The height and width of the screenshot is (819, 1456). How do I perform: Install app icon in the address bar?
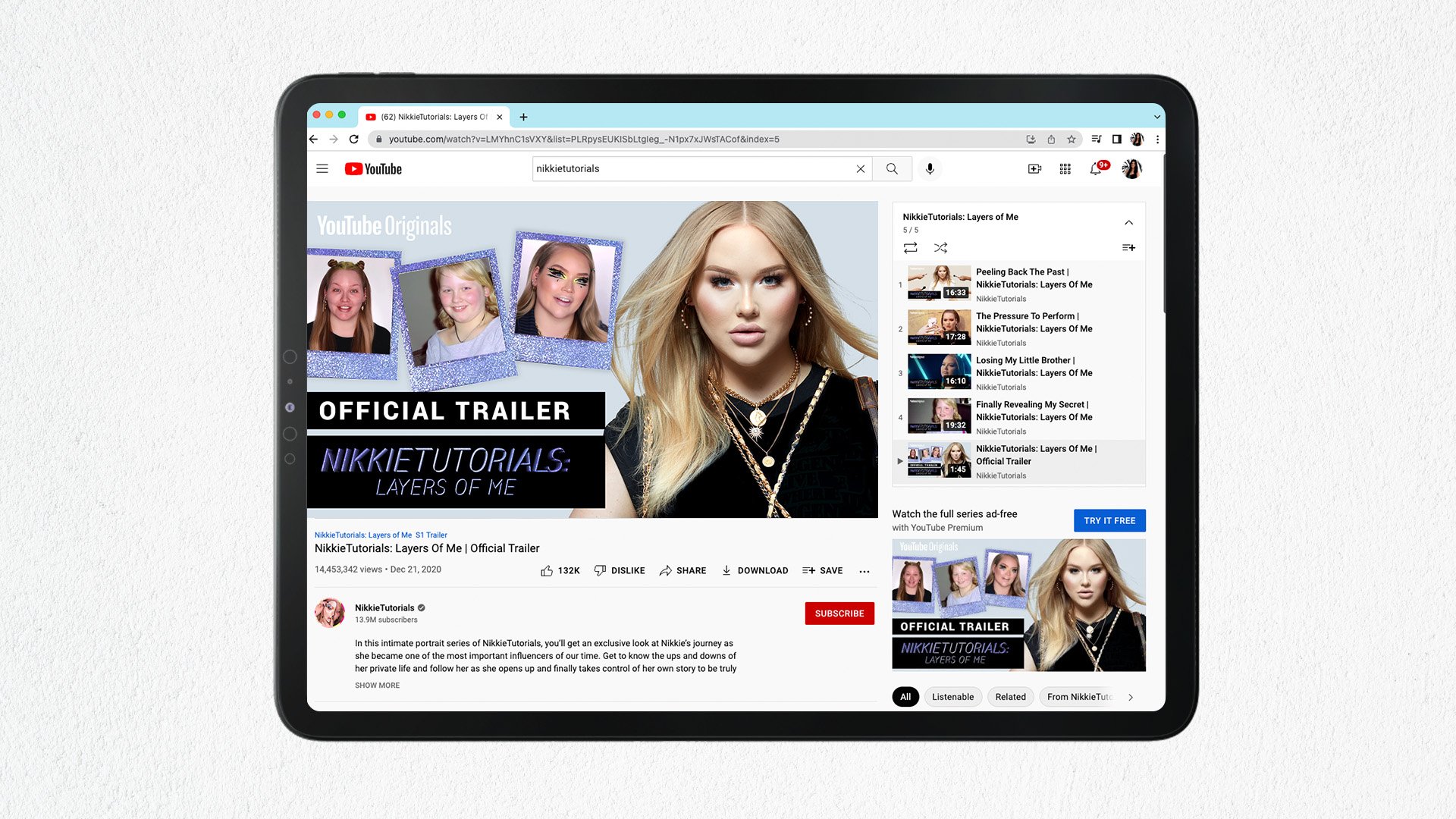pyautogui.click(x=1031, y=139)
